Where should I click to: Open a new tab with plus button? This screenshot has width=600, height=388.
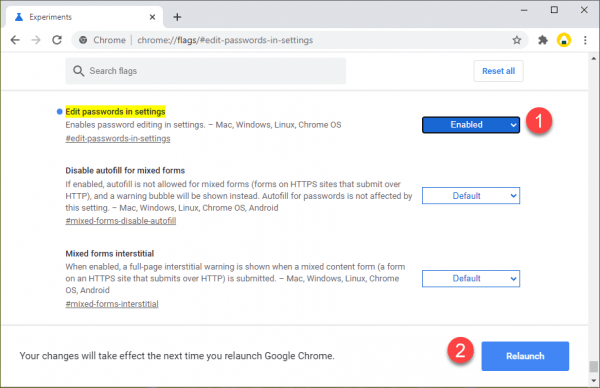point(177,17)
